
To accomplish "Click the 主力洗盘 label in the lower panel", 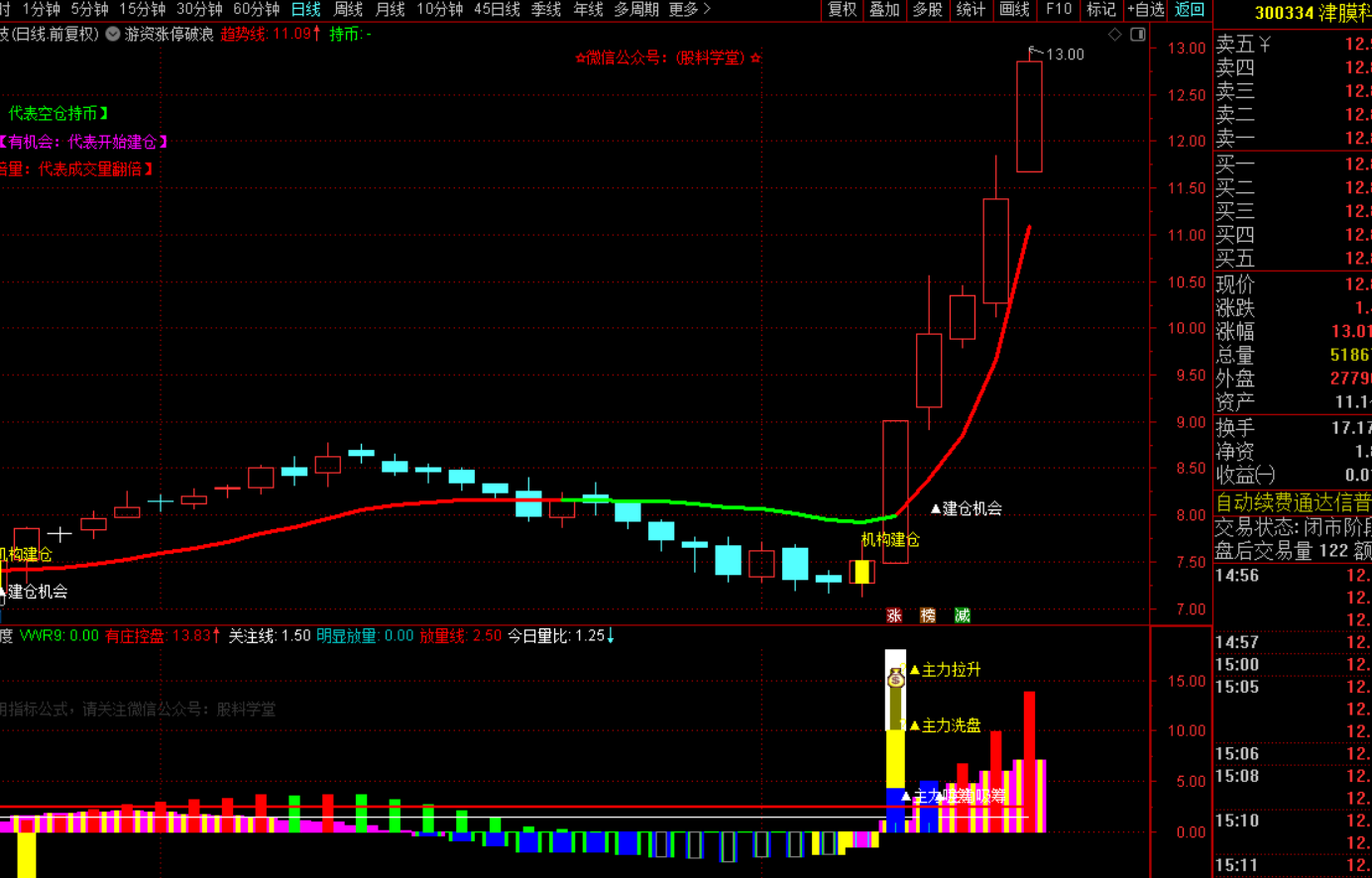I will pyautogui.click(x=945, y=725).
